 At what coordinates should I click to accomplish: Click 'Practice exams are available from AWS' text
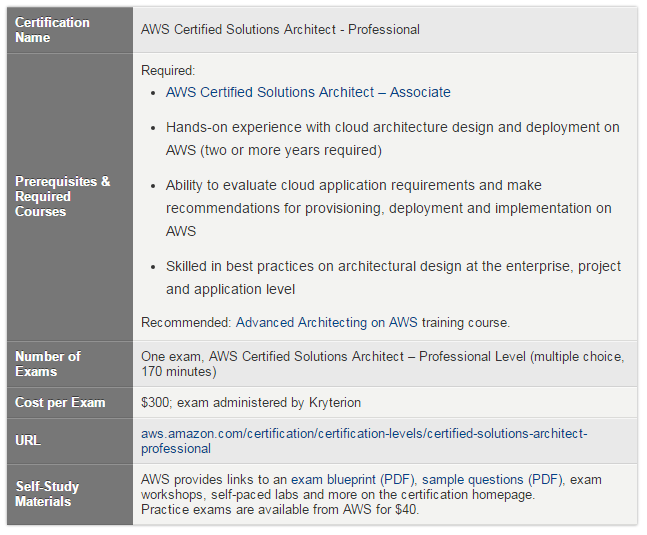280,510
